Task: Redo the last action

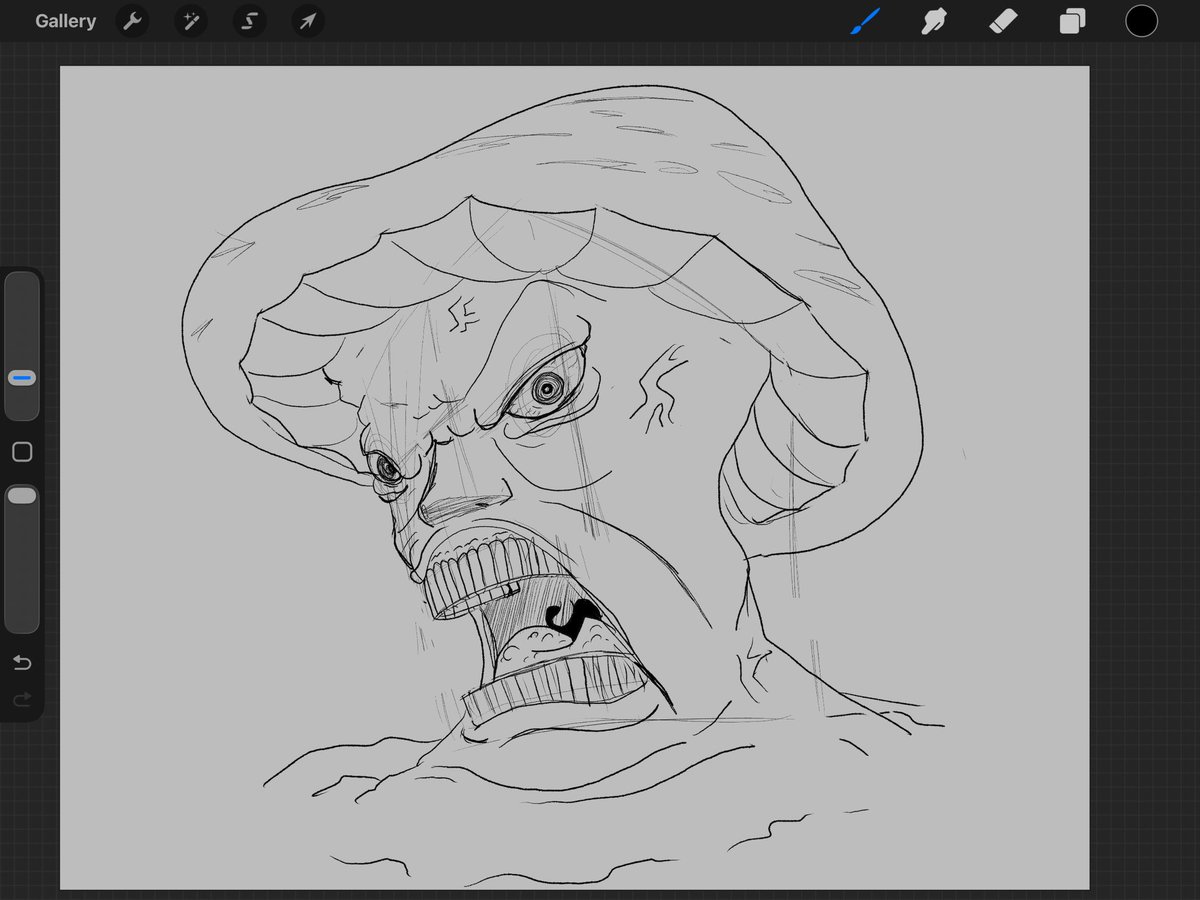Action: (22, 700)
